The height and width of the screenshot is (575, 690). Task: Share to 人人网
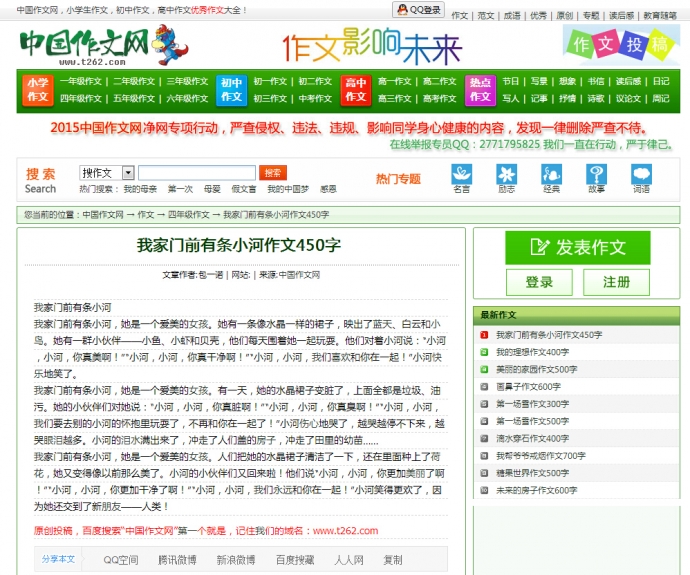coord(349,560)
